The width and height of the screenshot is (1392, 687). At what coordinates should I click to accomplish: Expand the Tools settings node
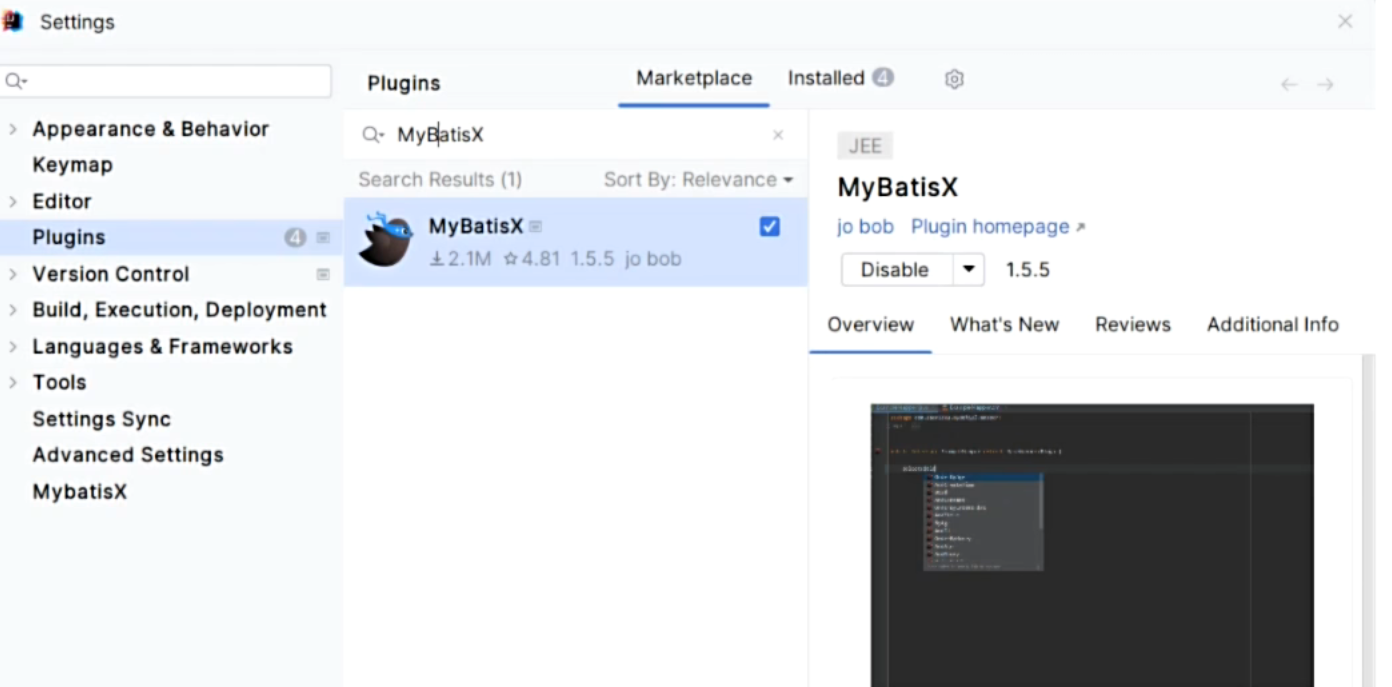(x=13, y=383)
